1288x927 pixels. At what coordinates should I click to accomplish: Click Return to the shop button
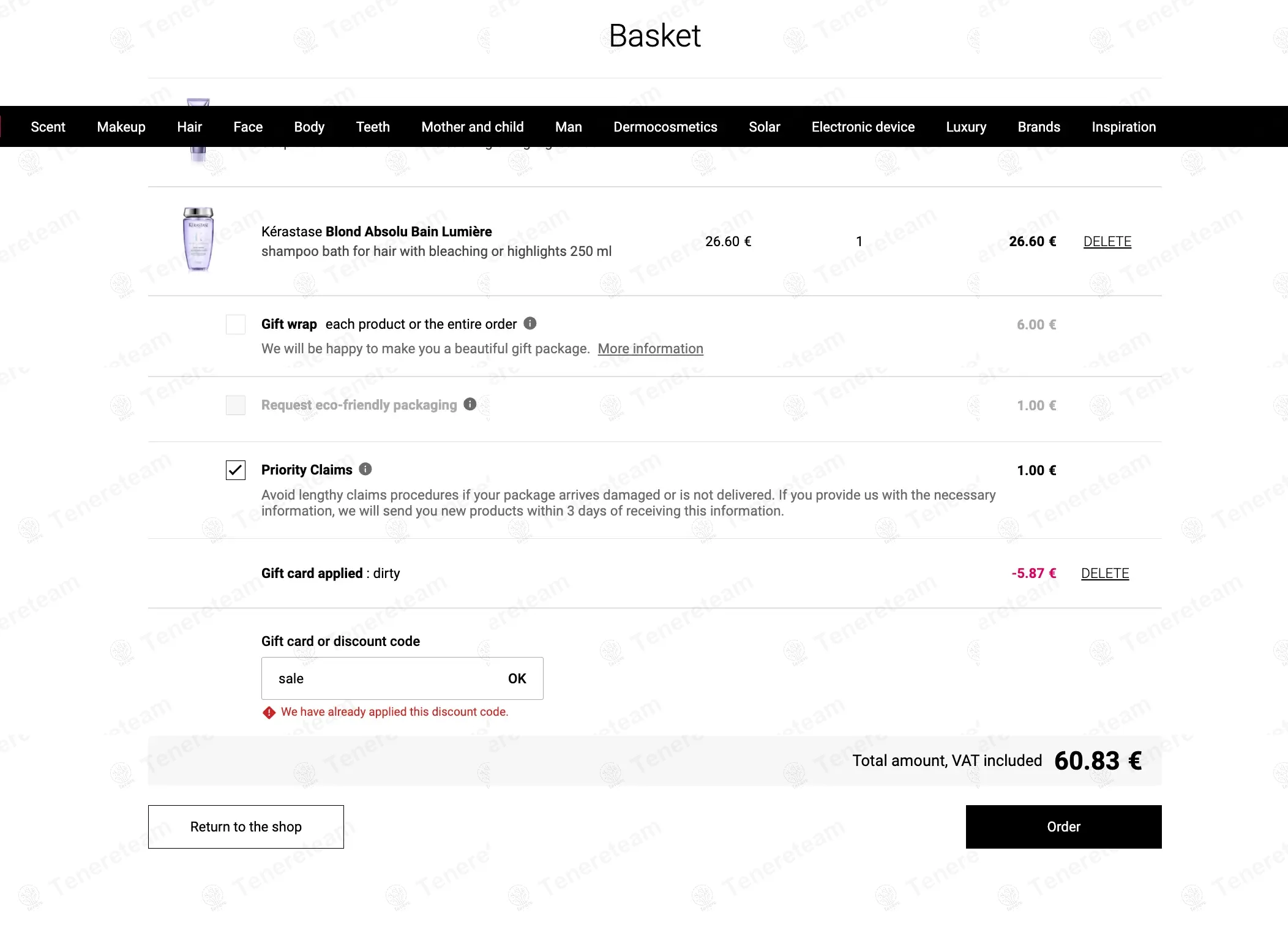click(x=246, y=827)
